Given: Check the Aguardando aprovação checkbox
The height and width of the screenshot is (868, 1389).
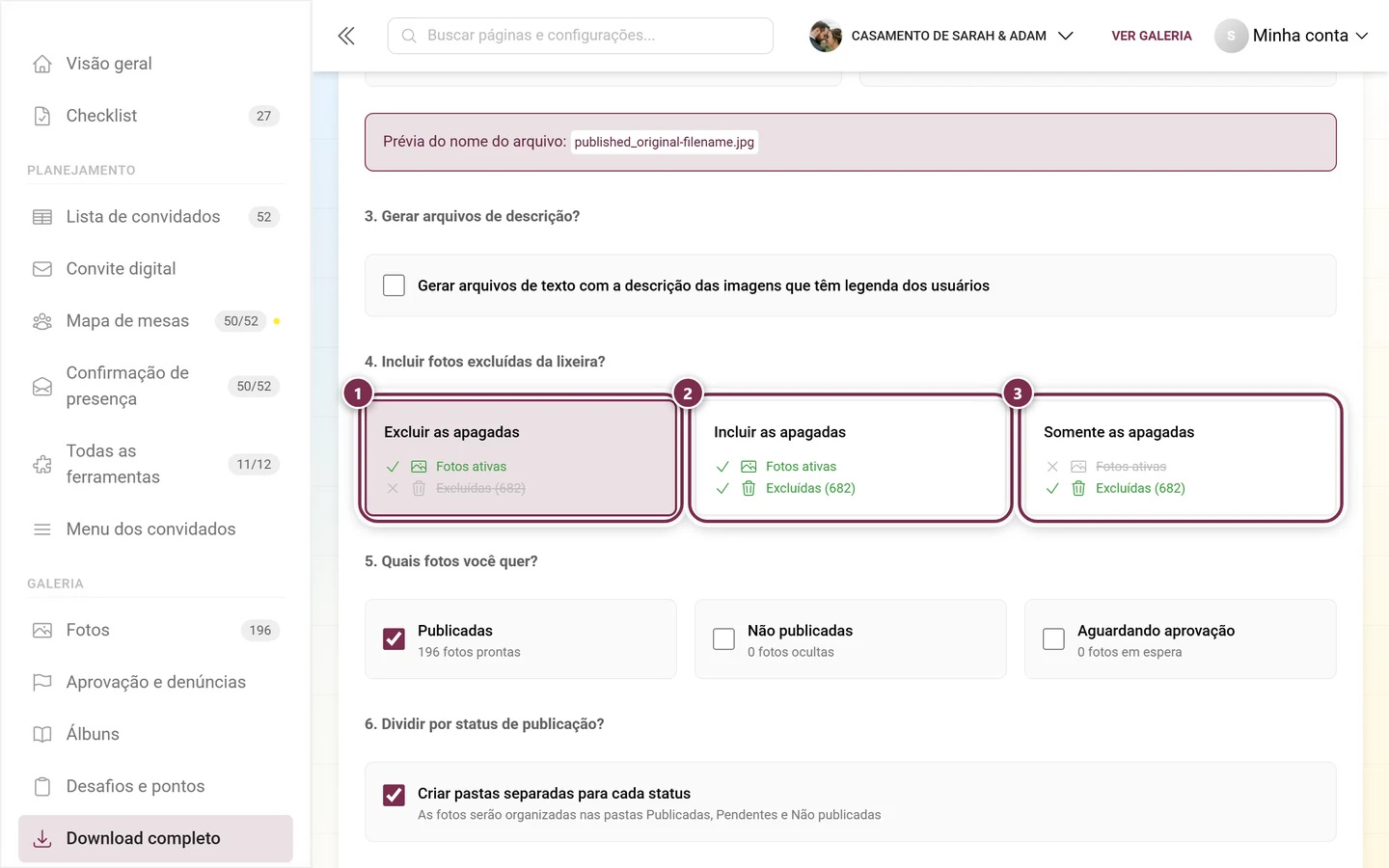Looking at the screenshot, I should tap(1053, 639).
